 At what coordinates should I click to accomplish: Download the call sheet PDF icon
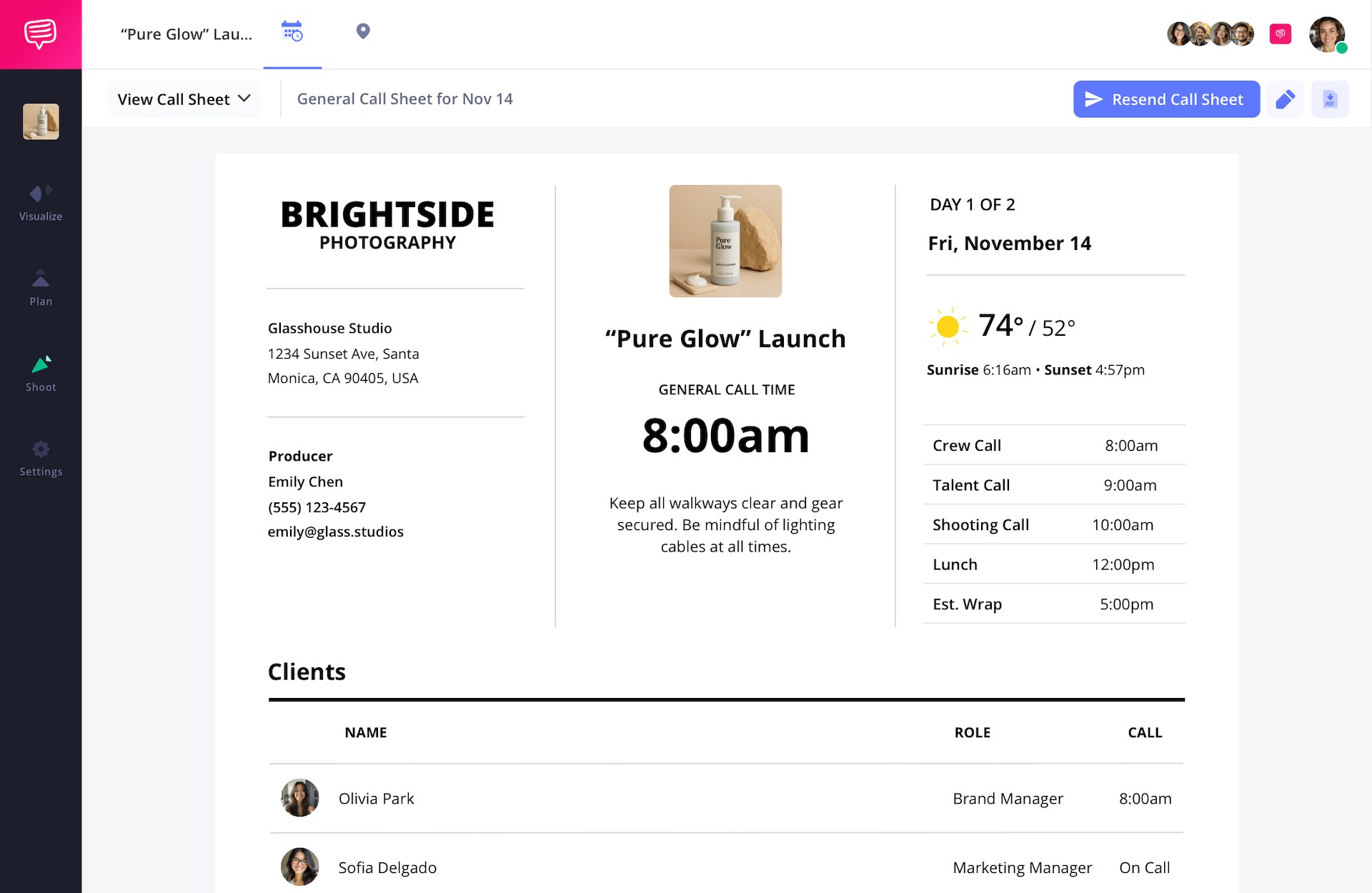click(1329, 99)
